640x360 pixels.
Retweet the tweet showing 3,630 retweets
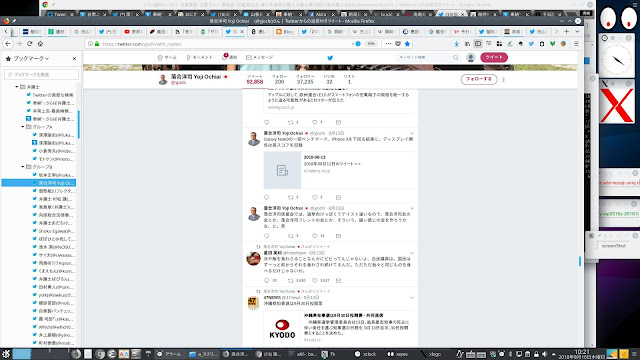[291, 280]
